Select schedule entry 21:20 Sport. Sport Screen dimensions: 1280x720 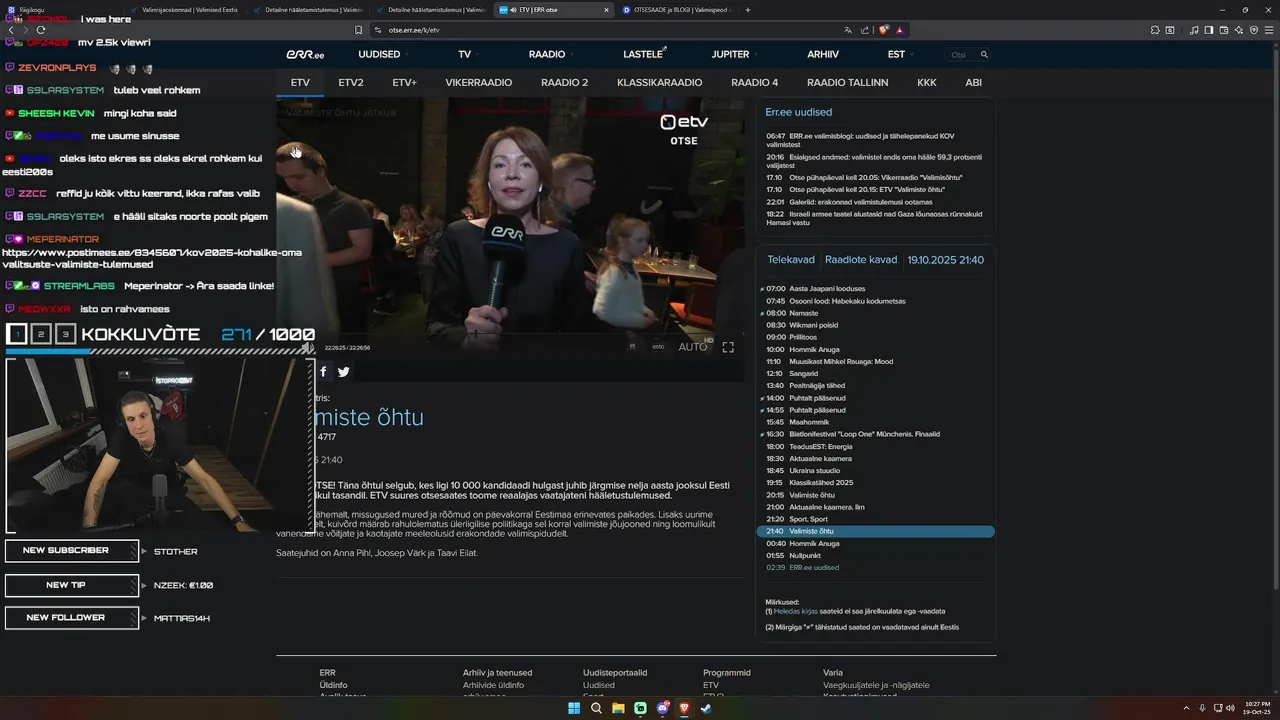click(x=808, y=519)
